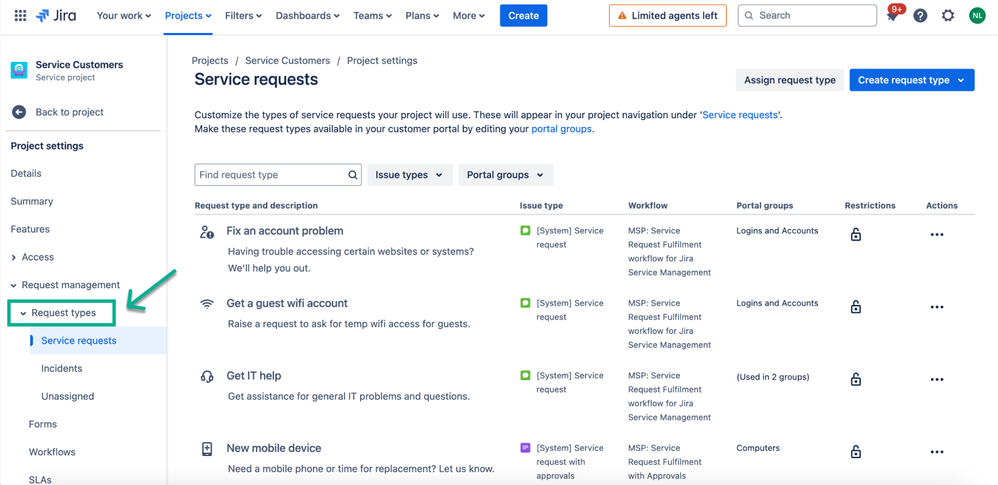Open the portal groups link
Viewport: 998px width, 485px height.
[x=561, y=129]
